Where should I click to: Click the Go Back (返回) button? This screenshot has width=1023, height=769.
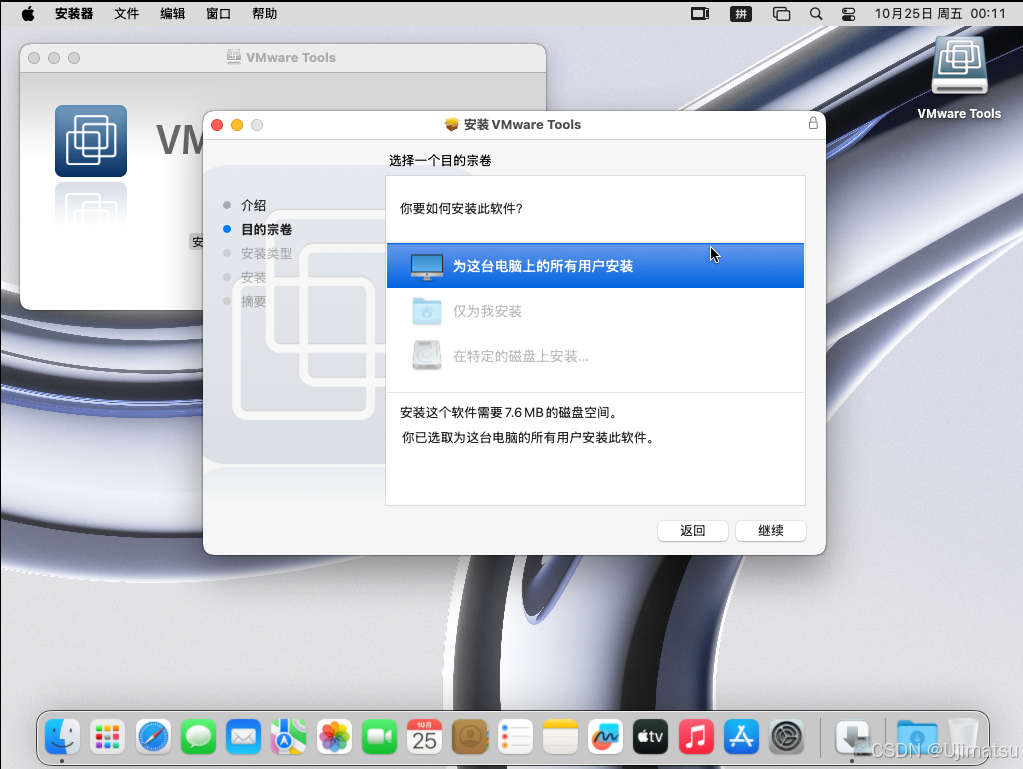(692, 530)
